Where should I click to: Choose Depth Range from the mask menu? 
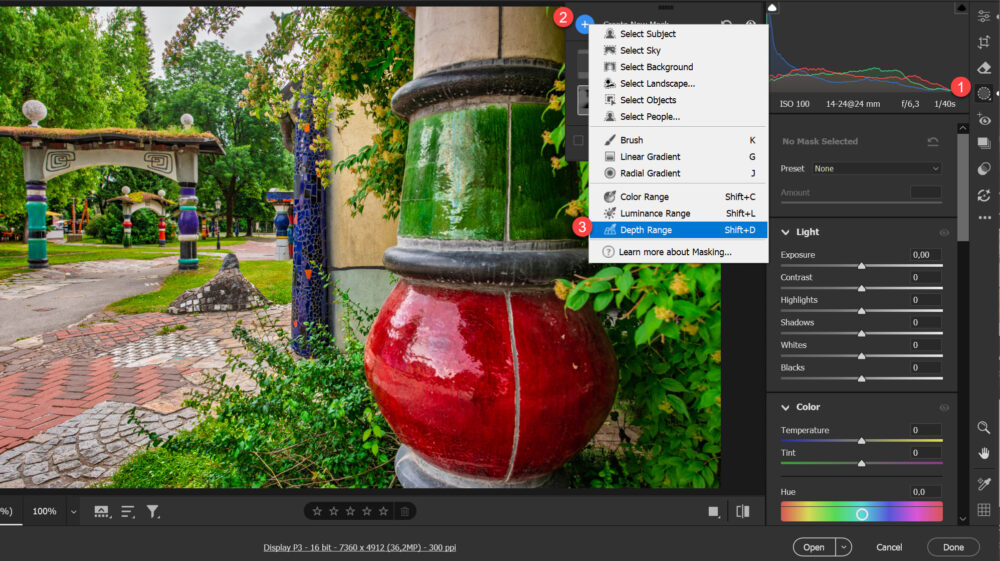pyautogui.click(x=645, y=230)
